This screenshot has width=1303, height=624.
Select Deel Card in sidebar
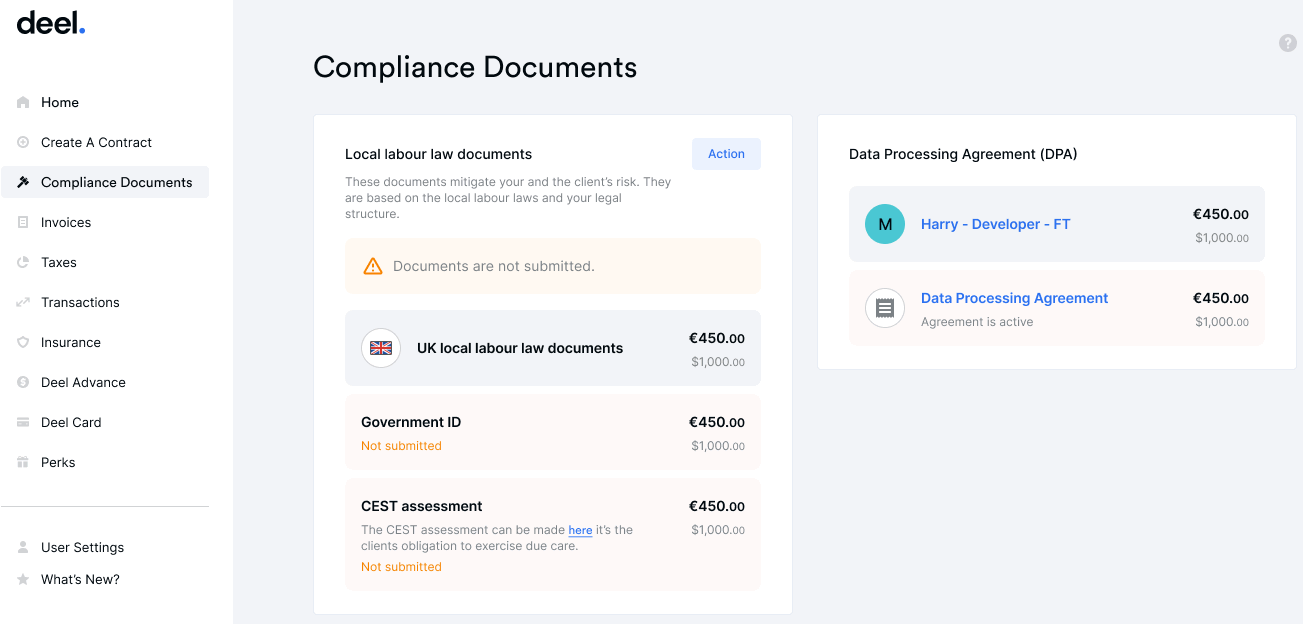pos(105,422)
